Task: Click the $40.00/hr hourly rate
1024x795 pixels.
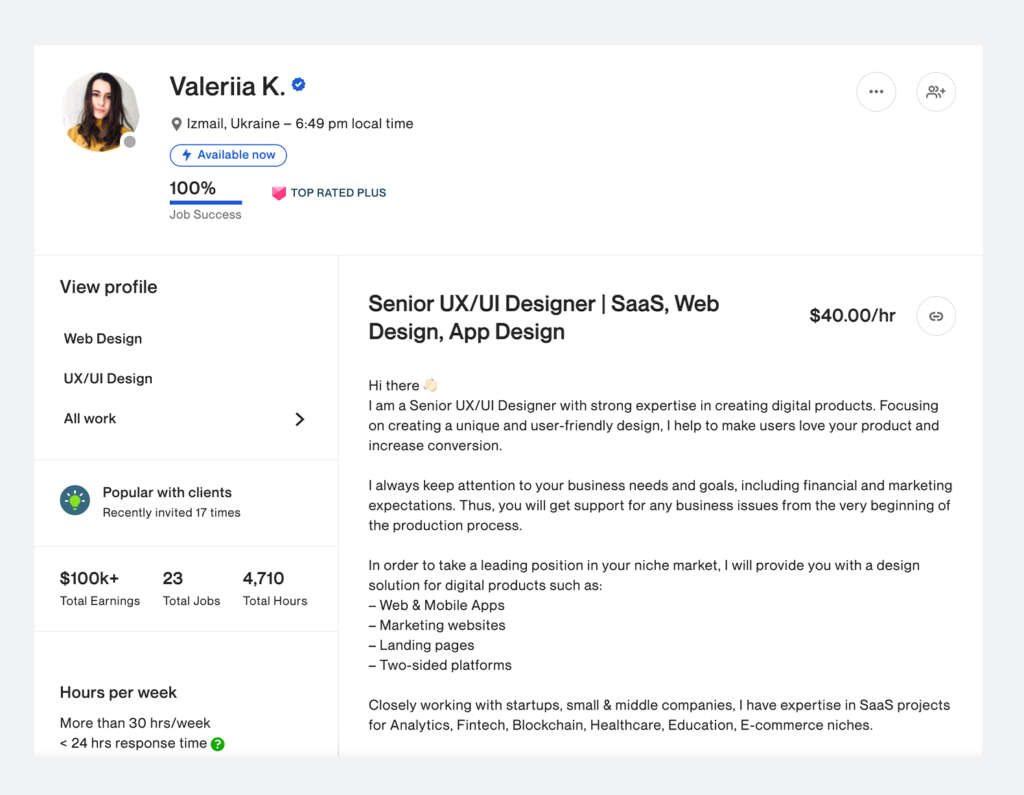Action: coord(852,316)
